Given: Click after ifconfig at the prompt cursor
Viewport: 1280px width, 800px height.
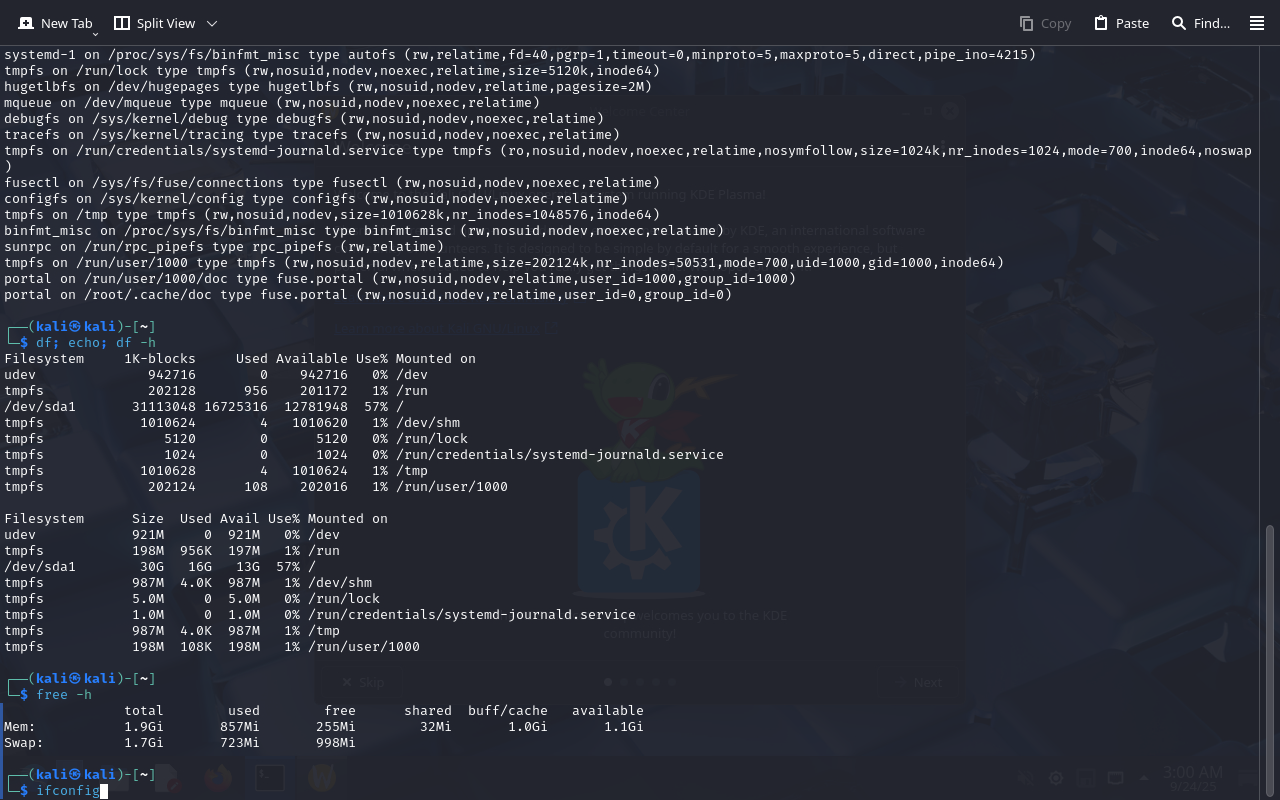Looking at the screenshot, I should click(x=103, y=791).
